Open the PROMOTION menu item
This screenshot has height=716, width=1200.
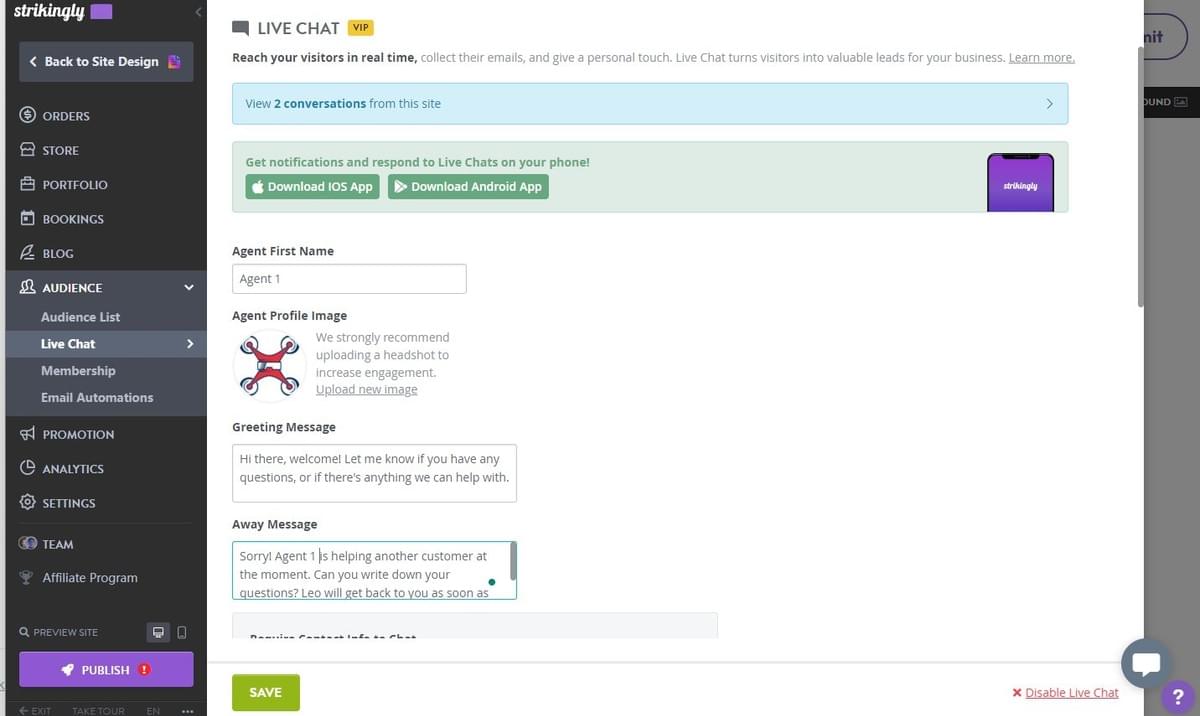coord(78,435)
